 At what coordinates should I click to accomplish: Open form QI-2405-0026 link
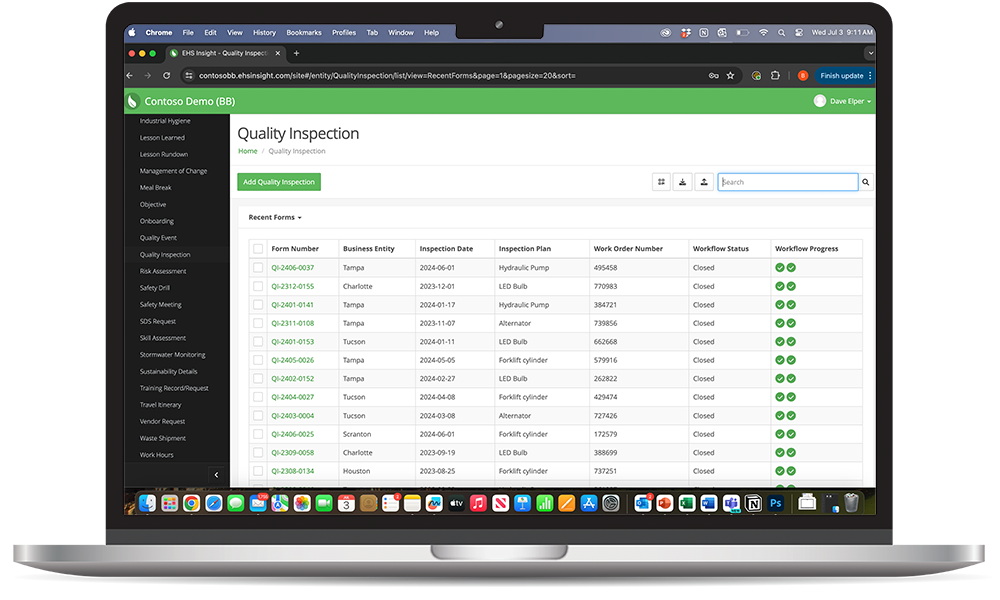coord(294,359)
